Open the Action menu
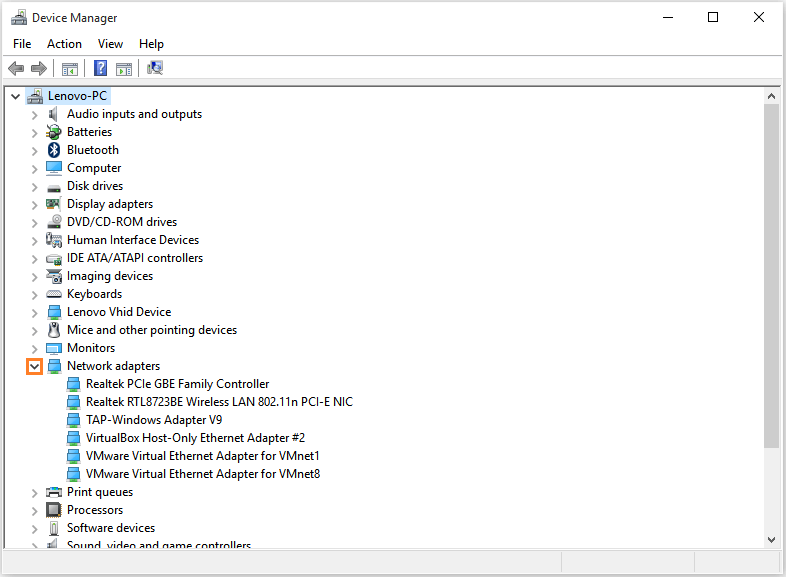Screen dimensions: 786x577 tap(64, 44)
